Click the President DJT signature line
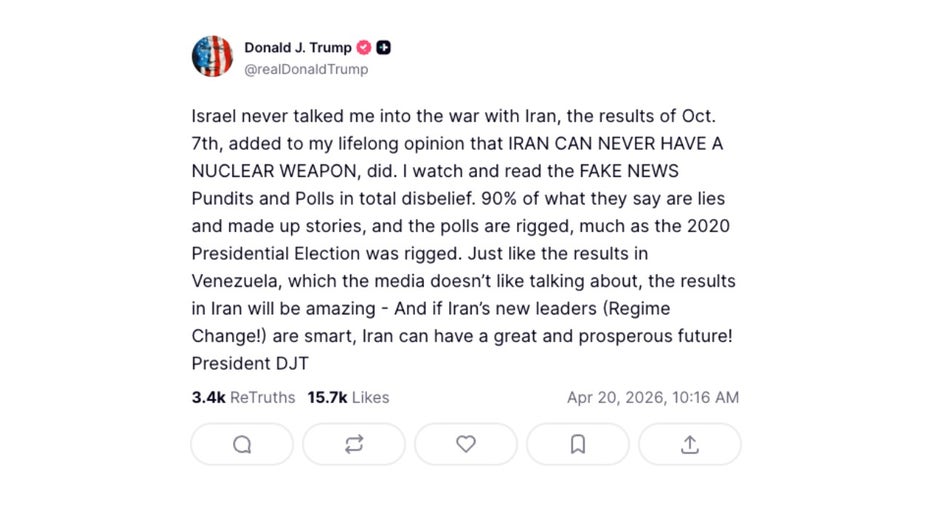The height and width of the screenshot is (524, 932). [x=250, y=364]
